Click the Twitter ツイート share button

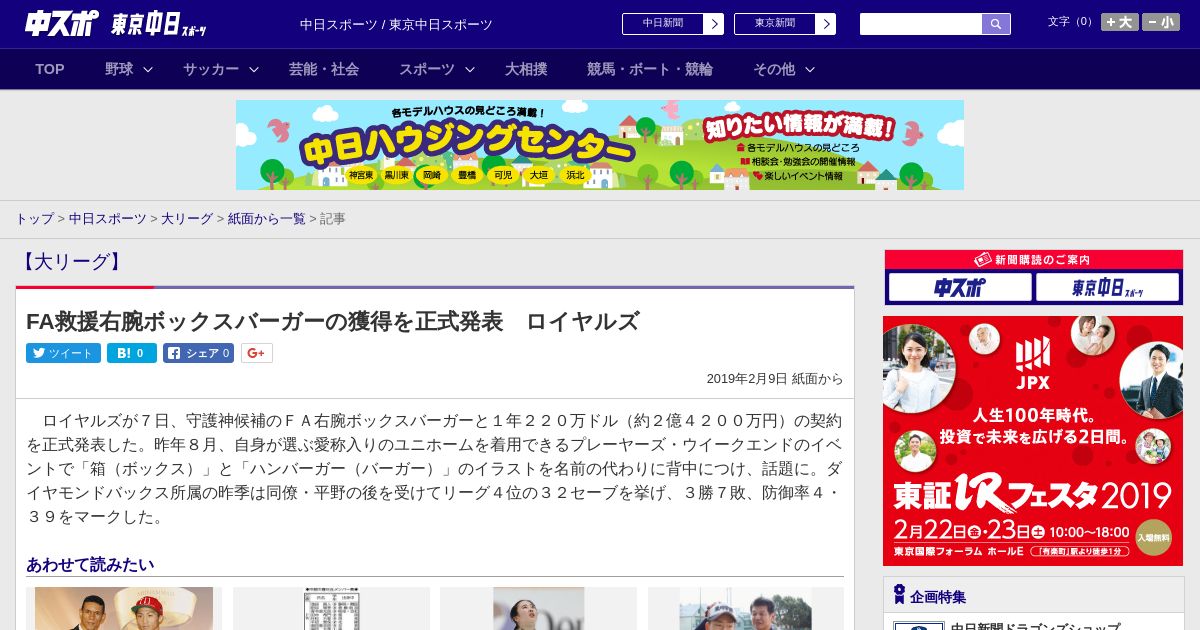[63, 353]
